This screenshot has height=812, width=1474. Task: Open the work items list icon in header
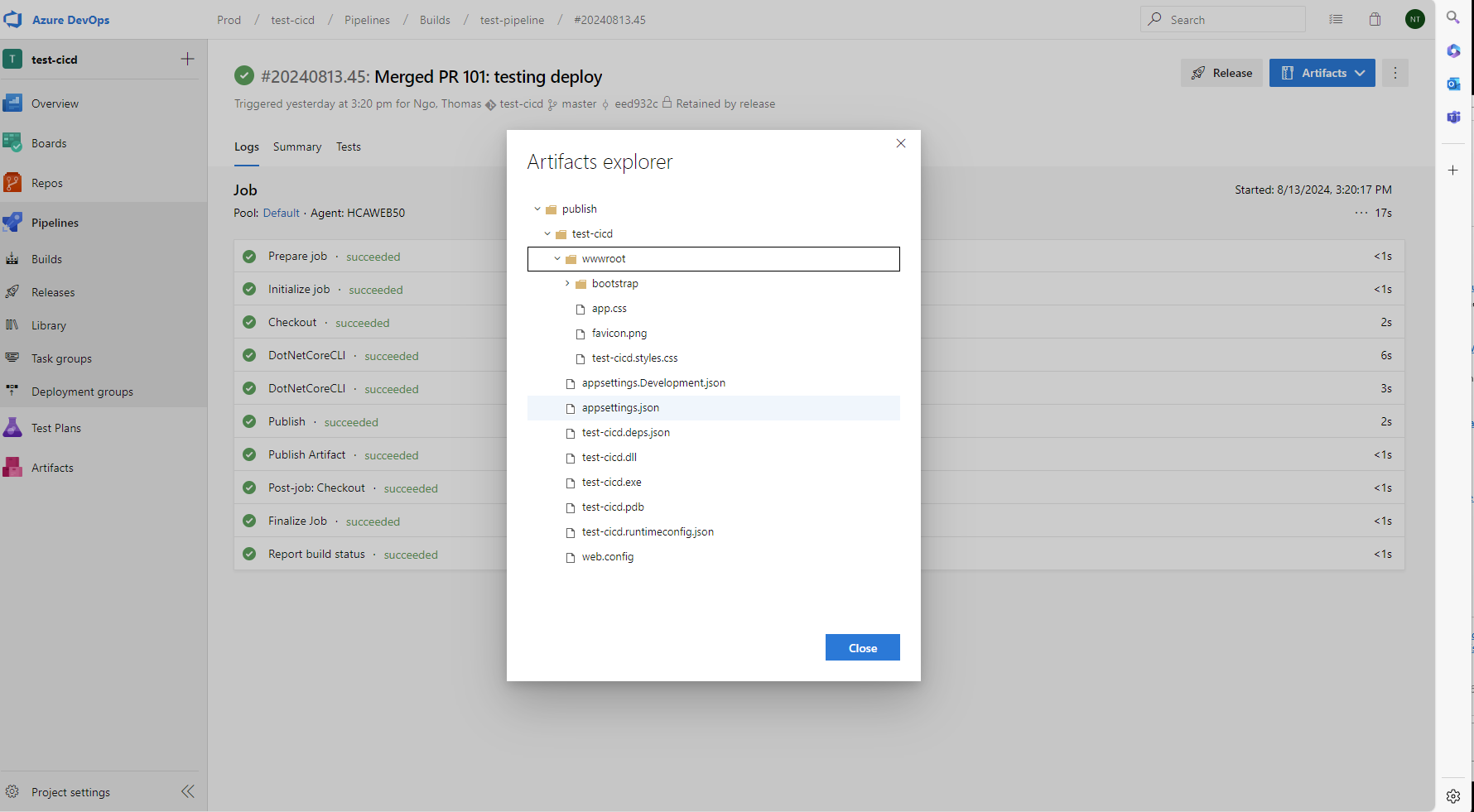[1336, 19]
